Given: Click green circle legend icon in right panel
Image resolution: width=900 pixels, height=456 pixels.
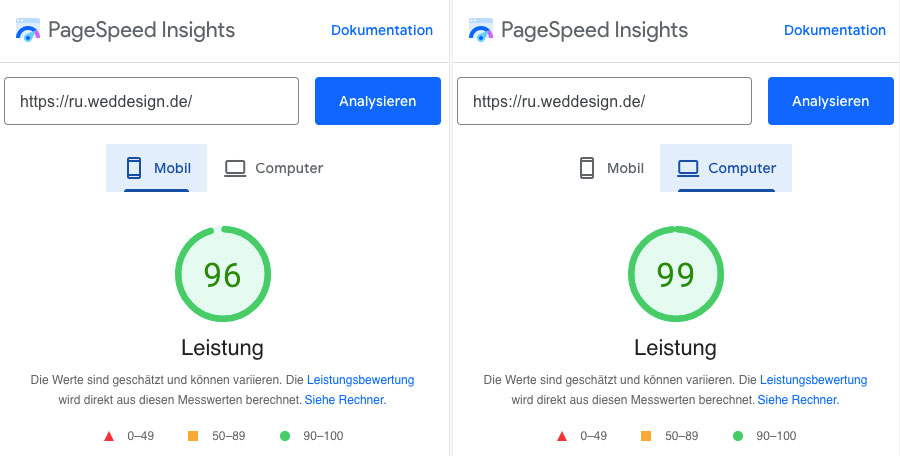Looking at the screenshot, I should pyautogui.click(x=738, y=436).
